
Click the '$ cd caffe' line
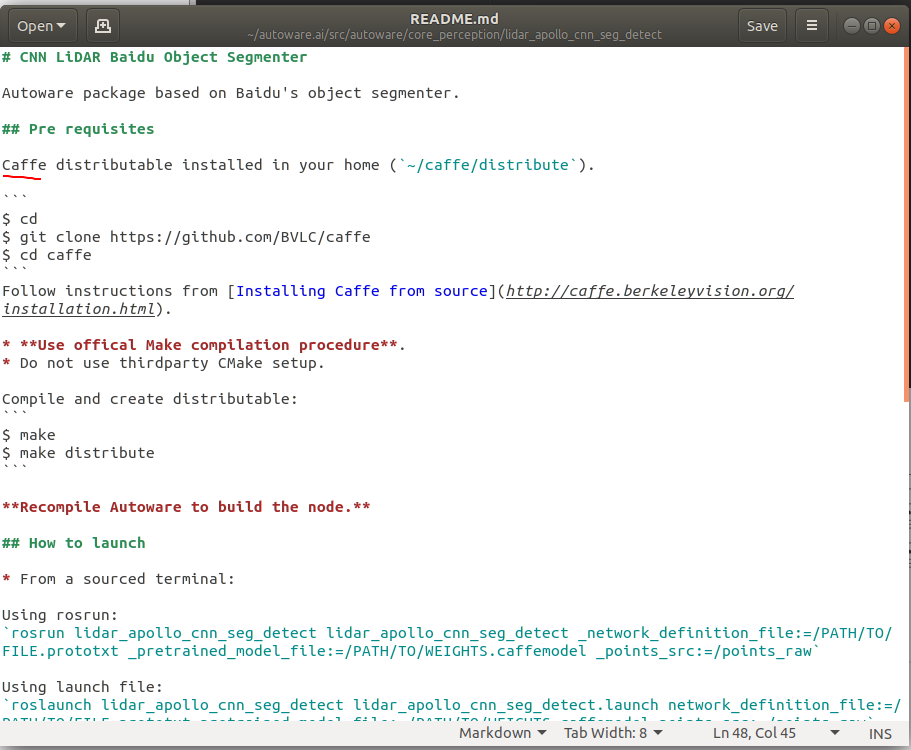point(46,255)
